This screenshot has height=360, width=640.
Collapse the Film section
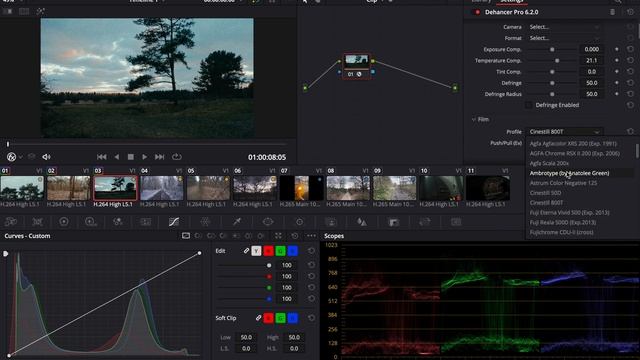click(473, 119)
